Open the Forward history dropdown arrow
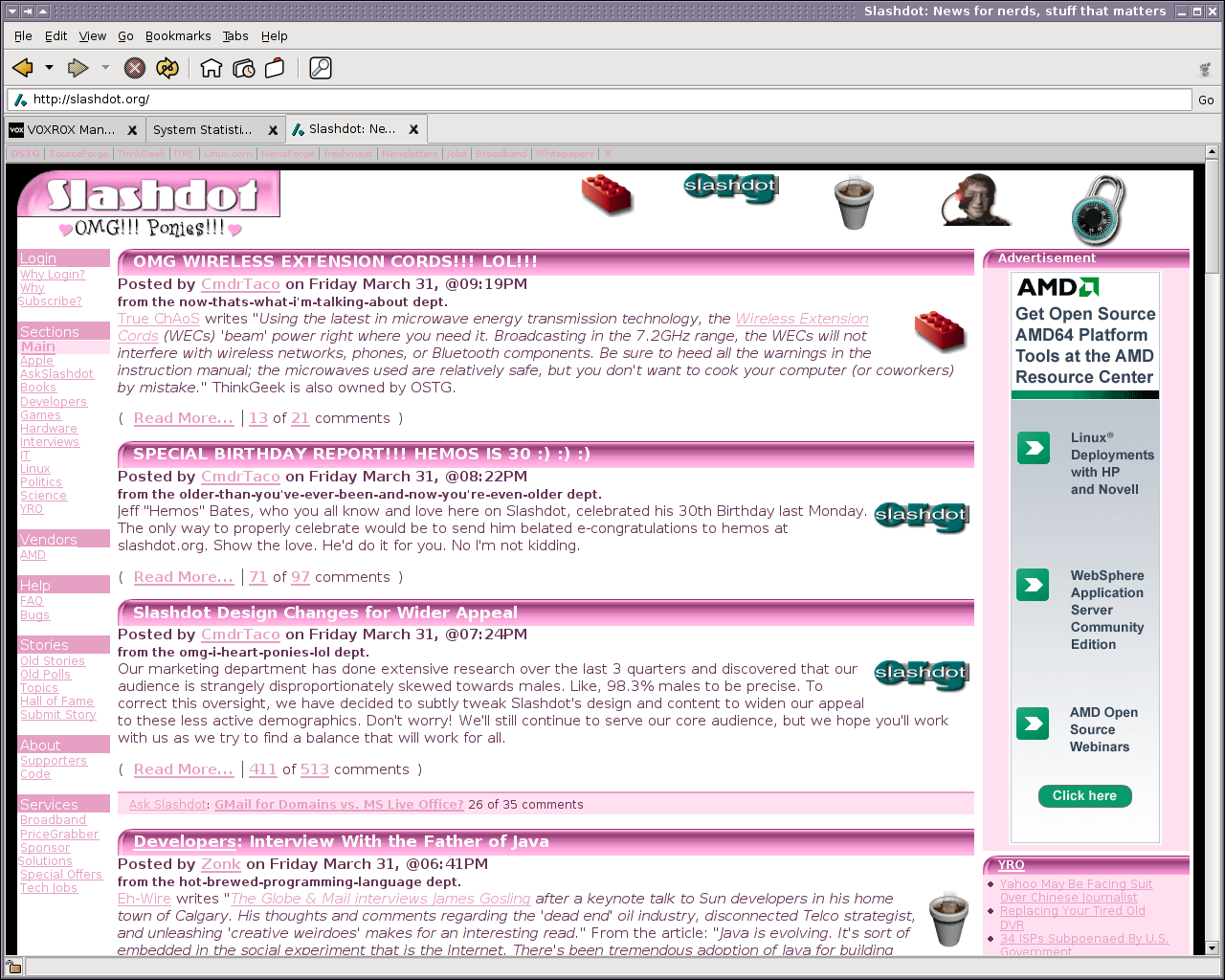 (x=105, y=68)
